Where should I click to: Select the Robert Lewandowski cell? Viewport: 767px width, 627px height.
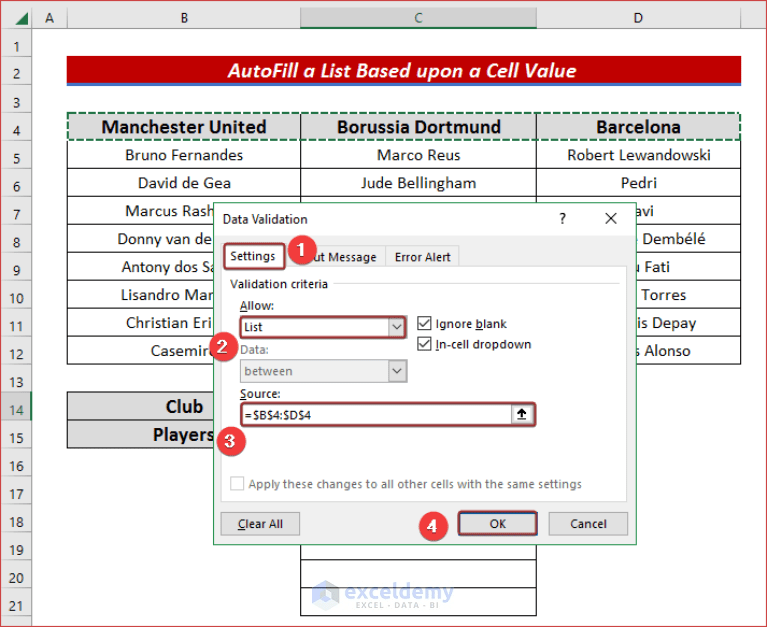pos(638,155)
